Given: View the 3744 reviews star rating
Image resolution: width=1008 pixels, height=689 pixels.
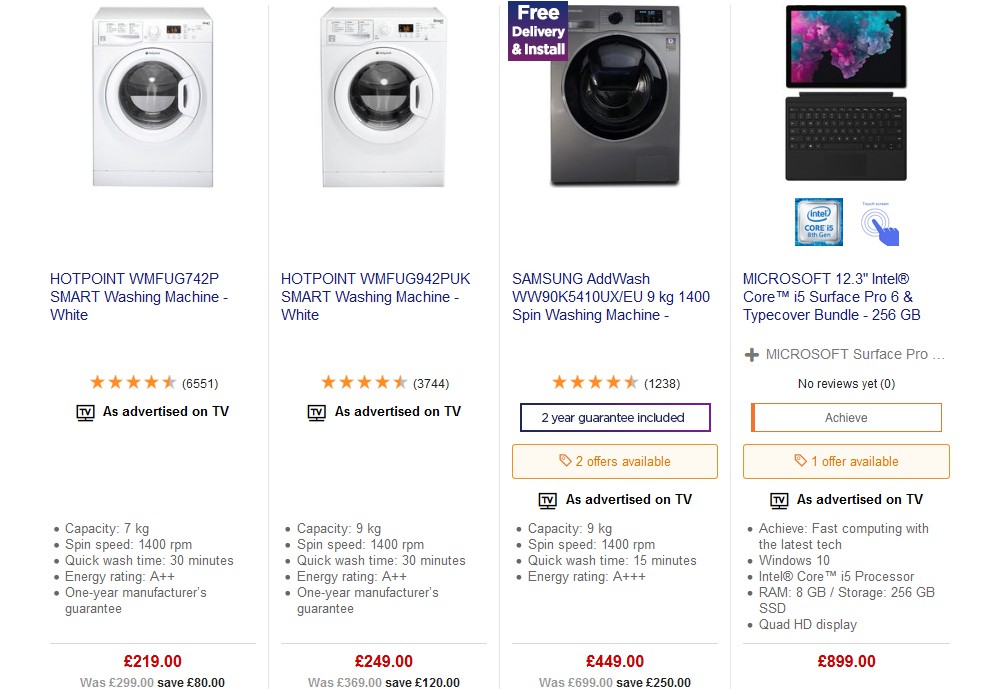Looking at the screenshot, I should [364, 382].
